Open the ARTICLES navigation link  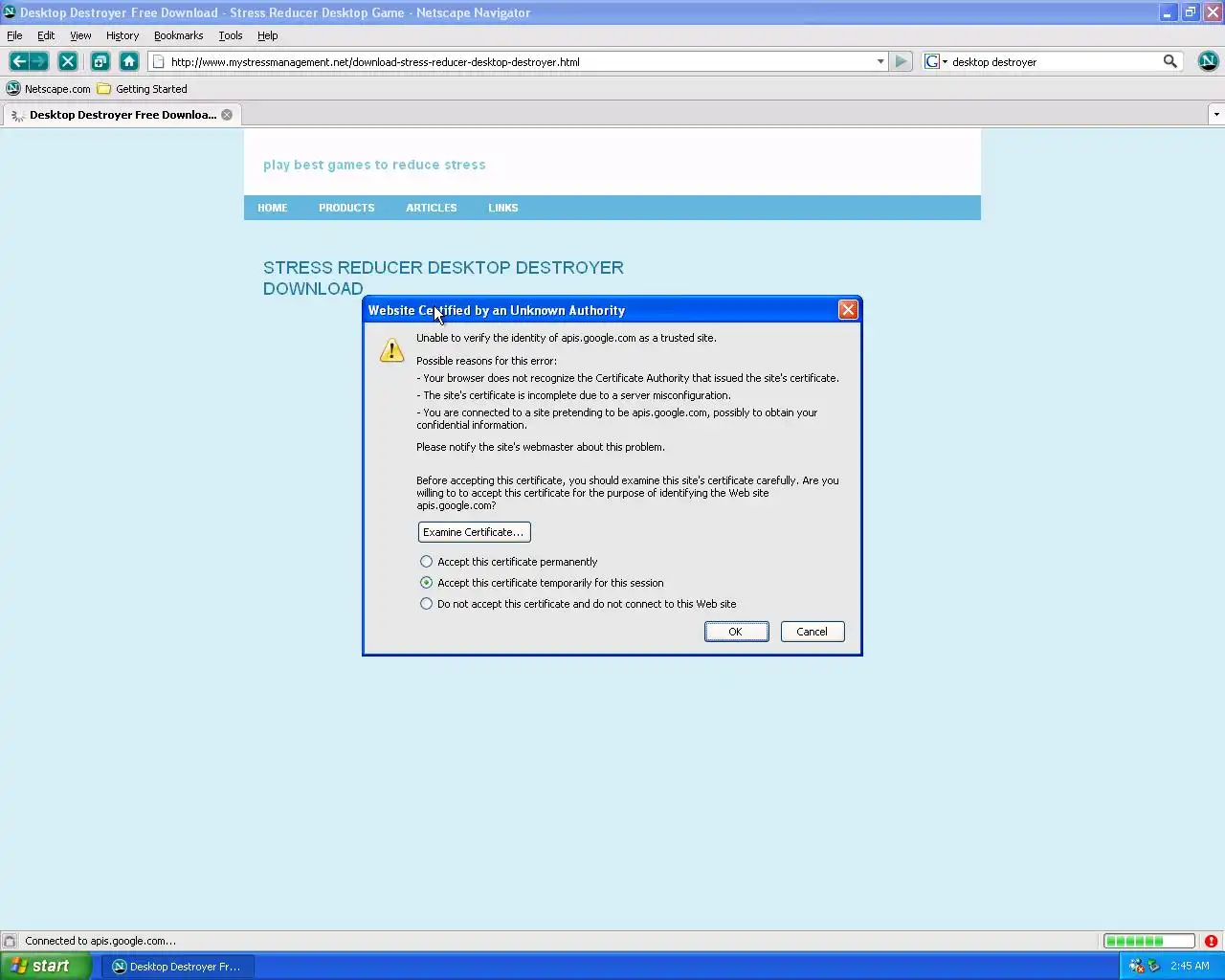click(x=432, y=208)
